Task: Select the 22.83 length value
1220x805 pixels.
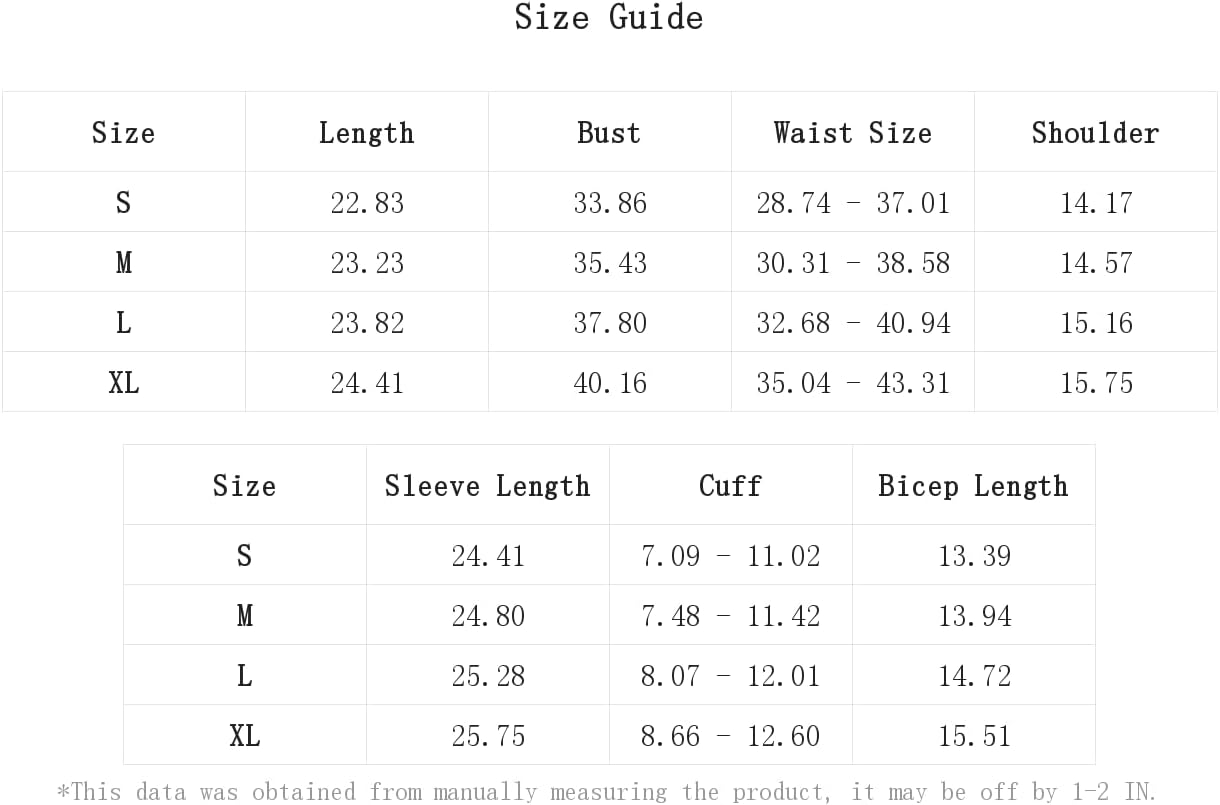Action: pyautogui.click(x=367, y=203)
